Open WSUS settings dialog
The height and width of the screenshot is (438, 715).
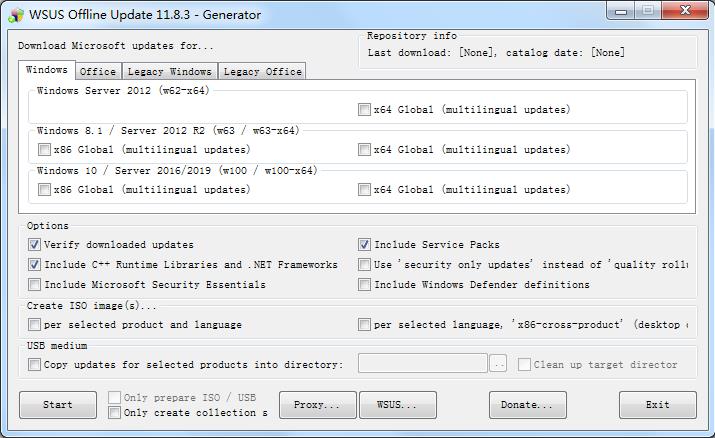tap(398, 405)
